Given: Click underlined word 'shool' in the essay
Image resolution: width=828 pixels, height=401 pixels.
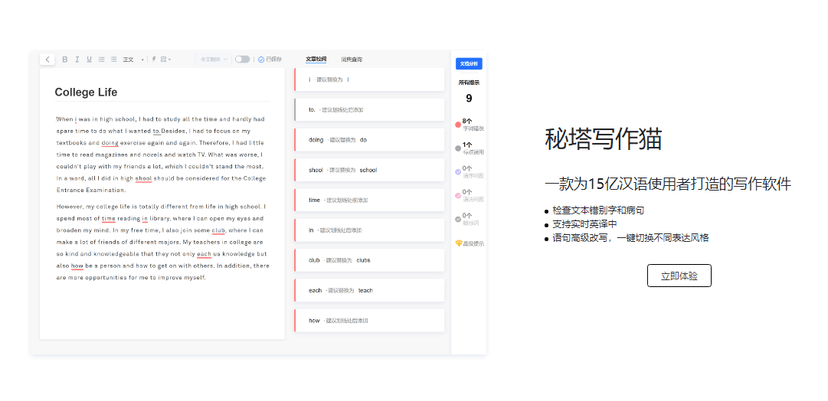Looking at the screenshot, I should 144,179.
